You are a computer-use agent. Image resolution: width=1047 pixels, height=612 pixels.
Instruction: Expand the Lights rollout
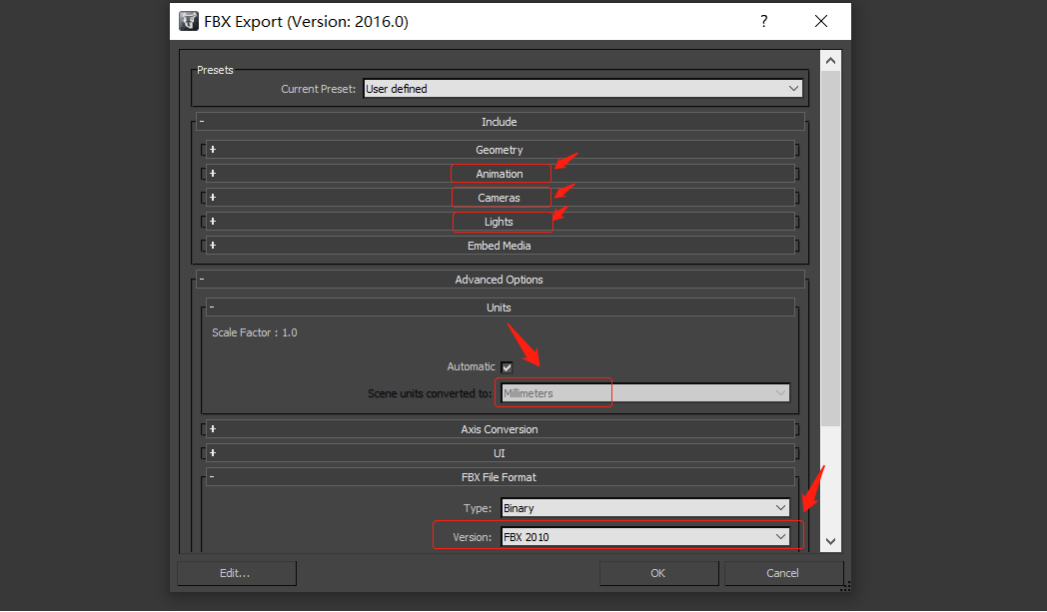click(499, 222)
